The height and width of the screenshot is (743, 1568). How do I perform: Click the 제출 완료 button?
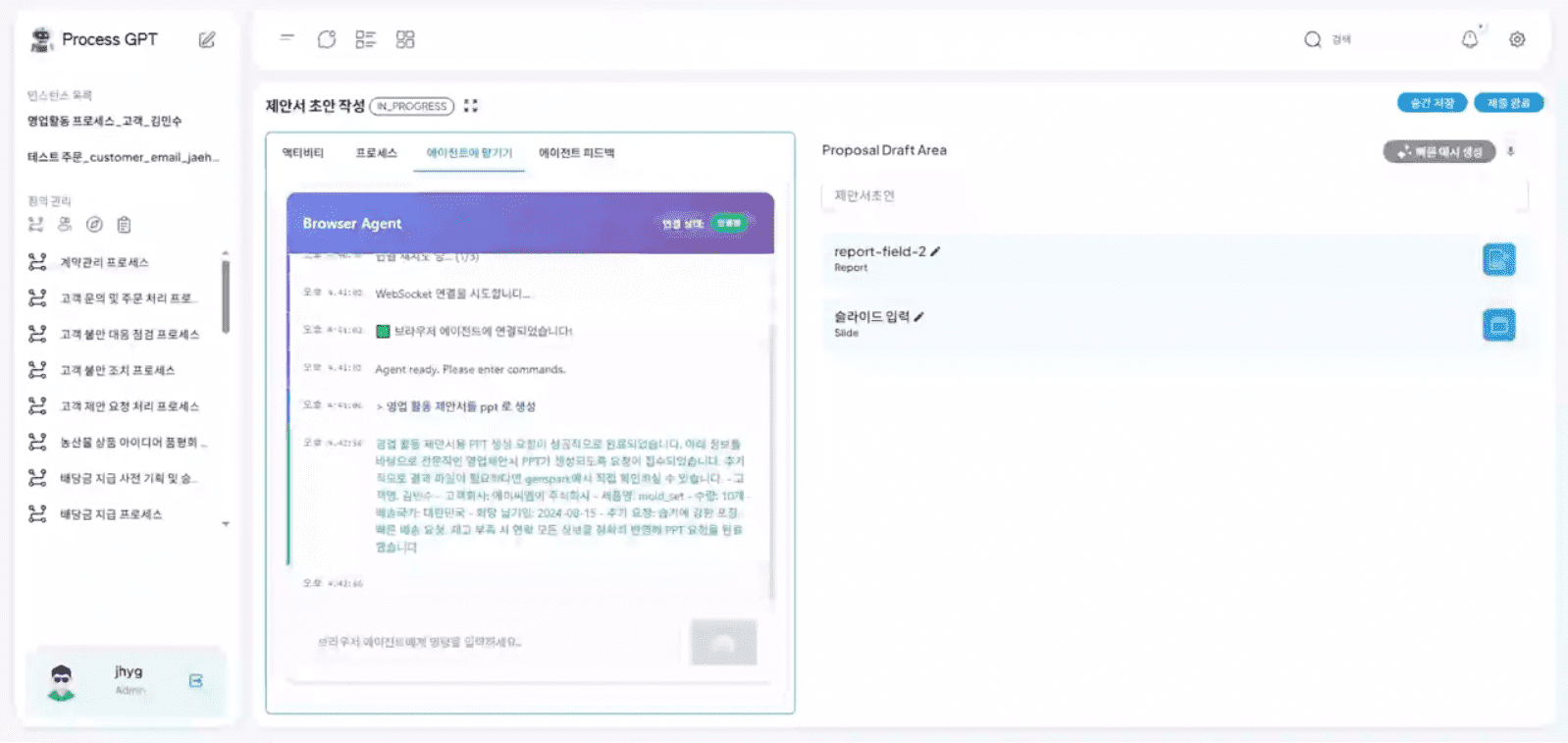tap(1508, 103)
